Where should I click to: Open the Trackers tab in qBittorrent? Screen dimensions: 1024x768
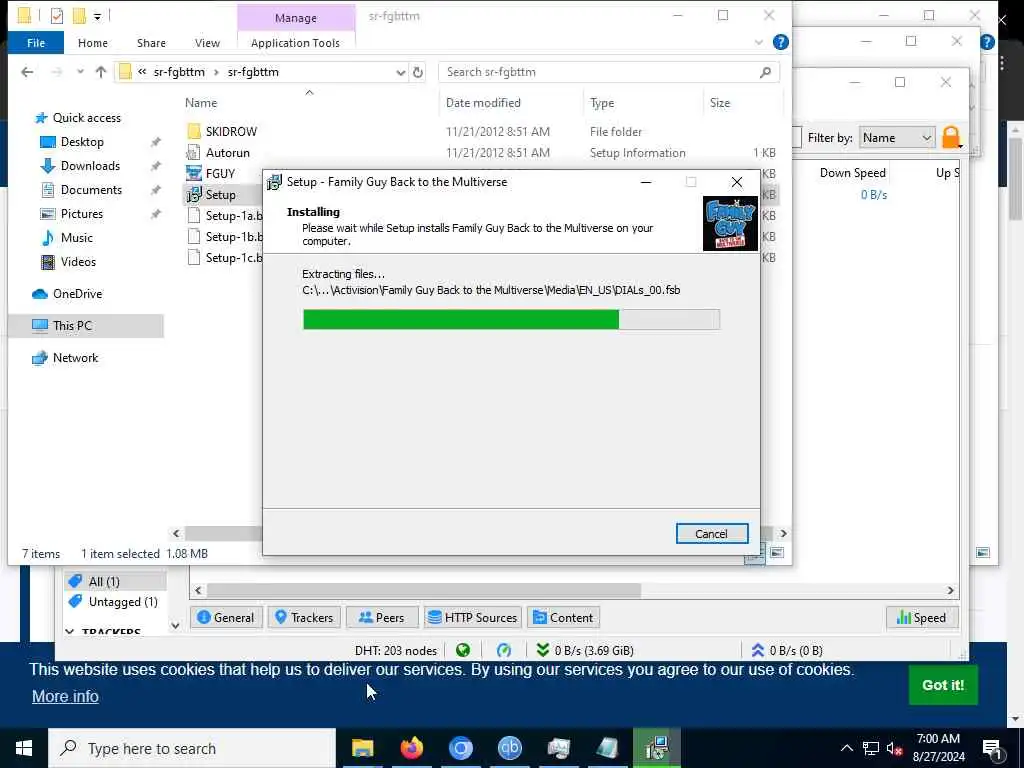coord(304,618)
